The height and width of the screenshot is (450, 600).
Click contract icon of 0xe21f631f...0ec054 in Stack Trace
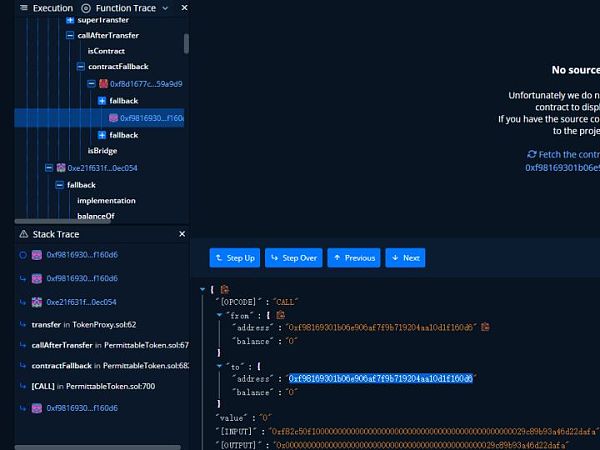pos(37,301)
